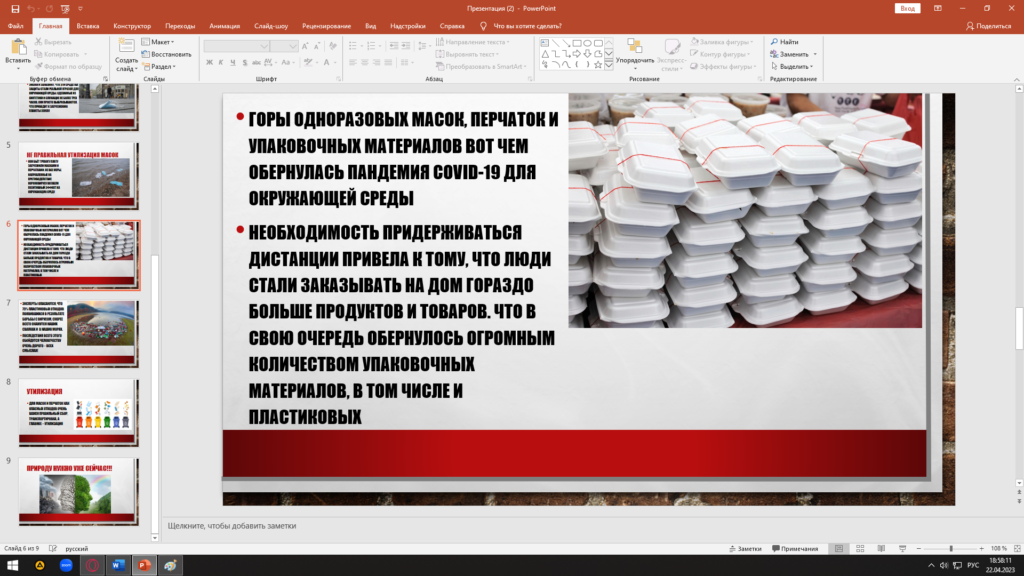The height and width of the screenshot is (576, 1024).
Task: Open the Opera browser from the taskbar
Action: point(92,566)
